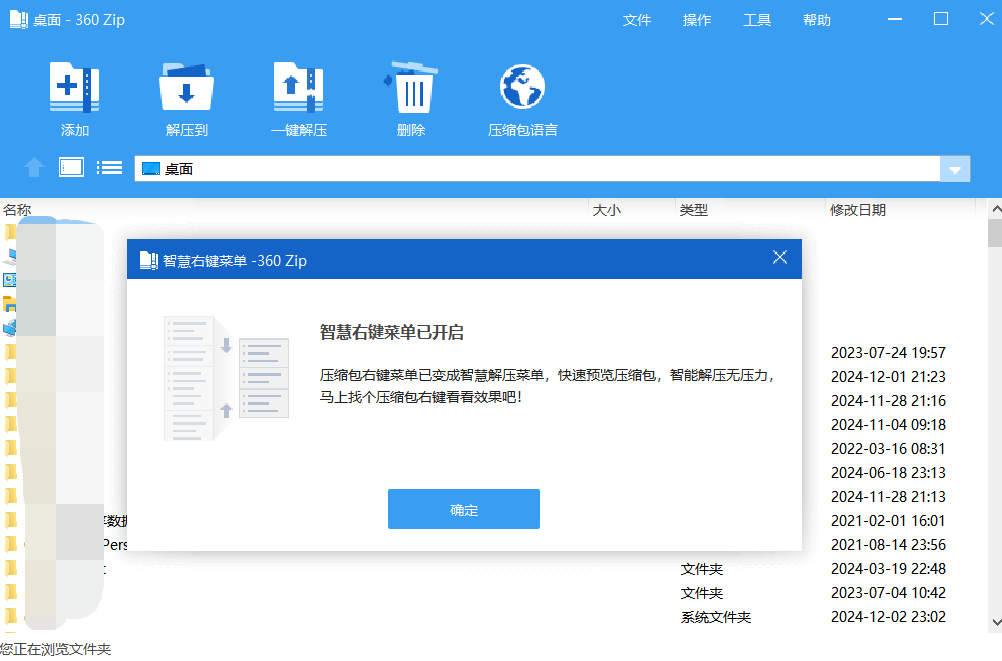Open the 工具 menu

(757, 20)
